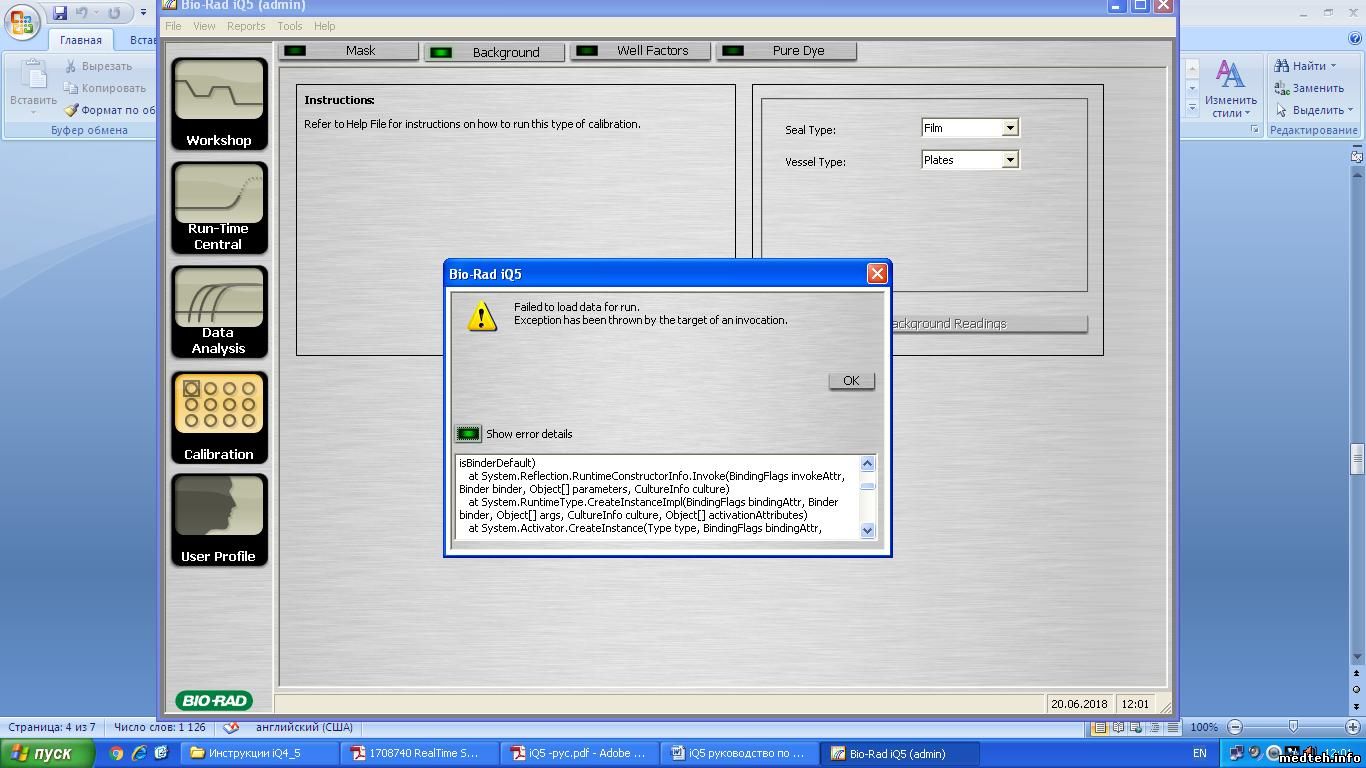1366x768 pixels.
Task: Select the Pure Dye tab
Action: (786, 51)
